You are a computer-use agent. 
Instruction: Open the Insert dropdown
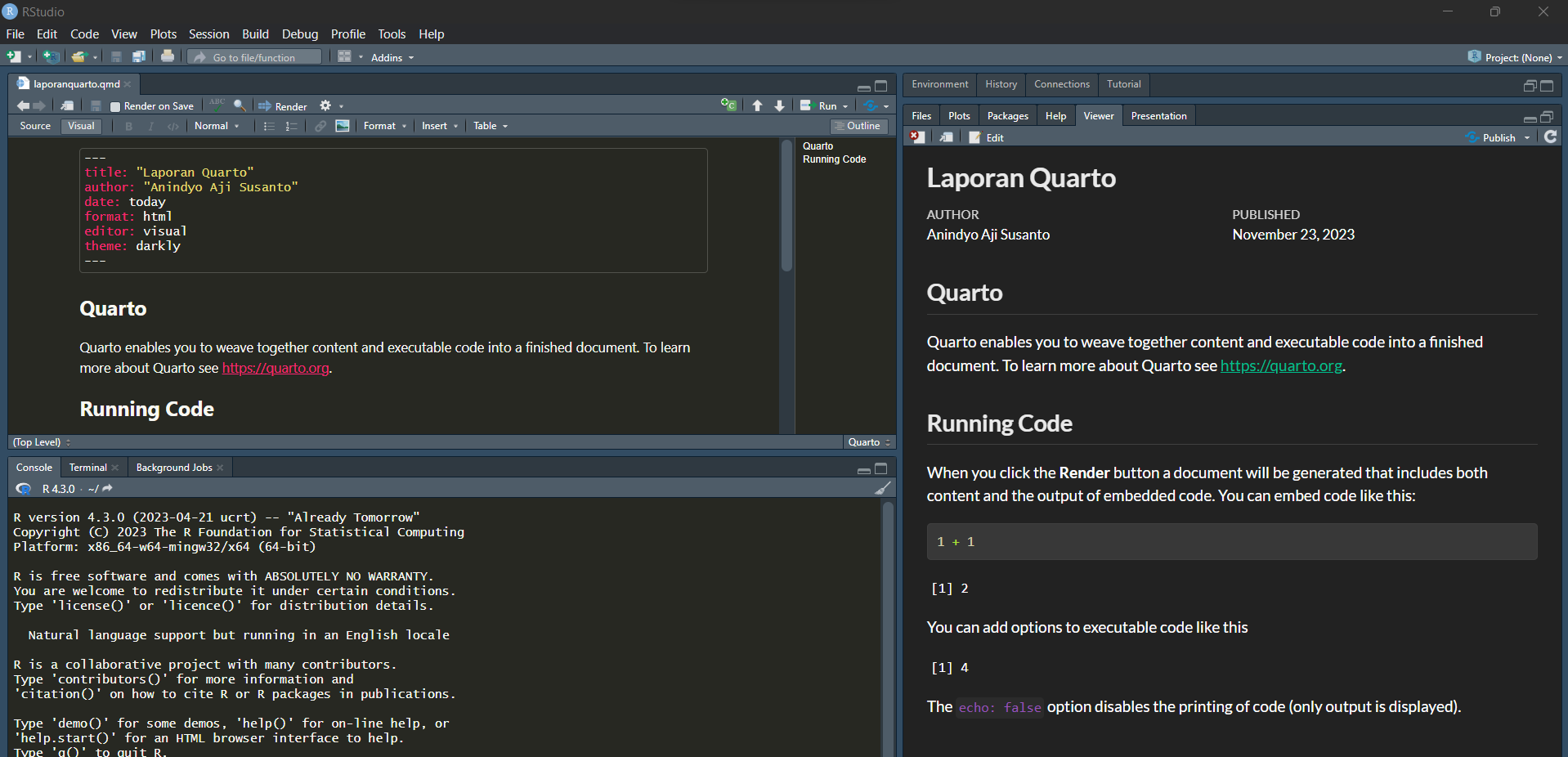point(440,126)
